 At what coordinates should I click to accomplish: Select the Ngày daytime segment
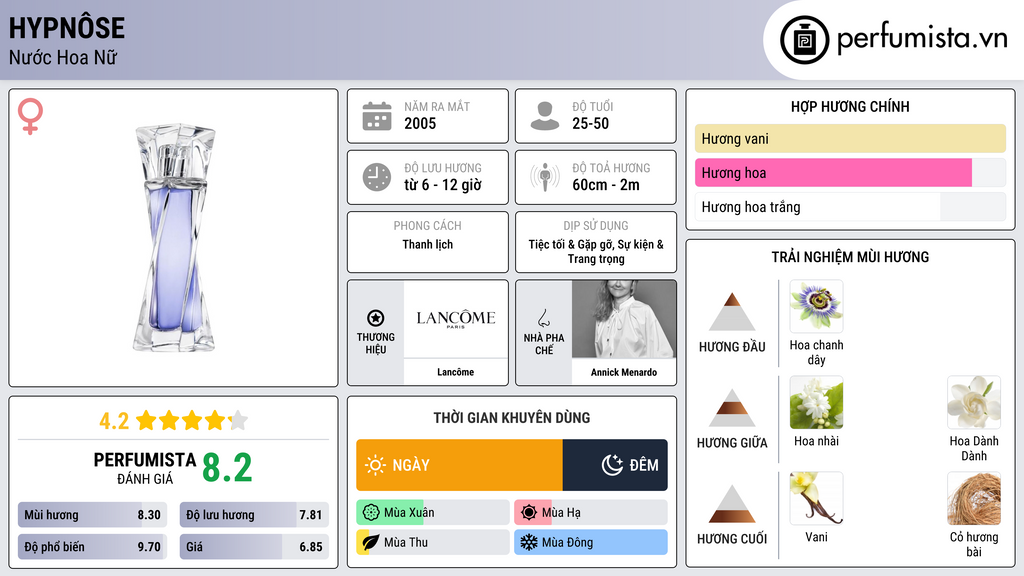tap(459, 465)
